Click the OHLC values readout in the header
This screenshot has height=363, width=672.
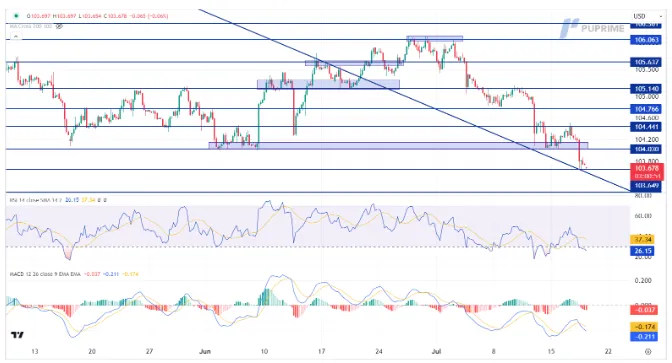click(x=97, y=16)
